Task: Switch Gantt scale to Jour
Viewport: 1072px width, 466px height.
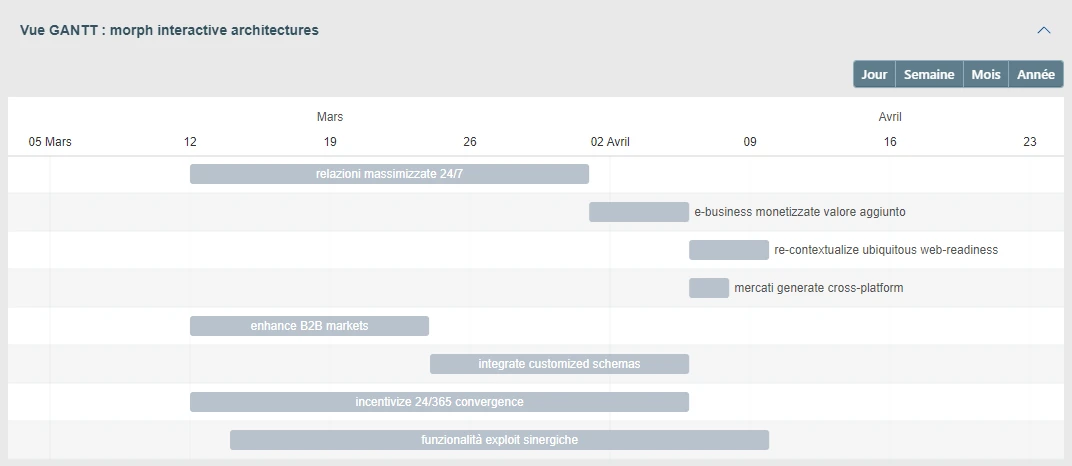Action: [x=874, y=74]
